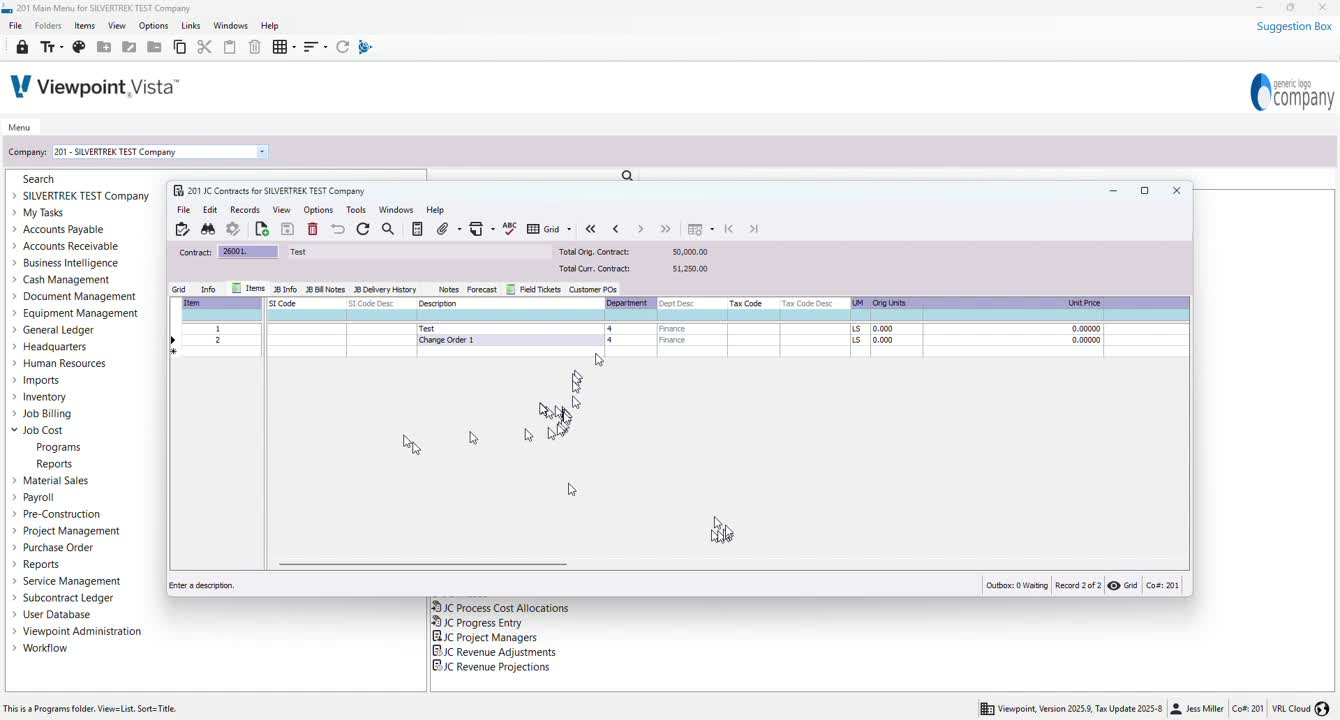This screenshot has height=720, width=1340.
Task: Click the Outbox: 0 Waiting status entry
Action: pyautogui.click(x=1016, y=586)
